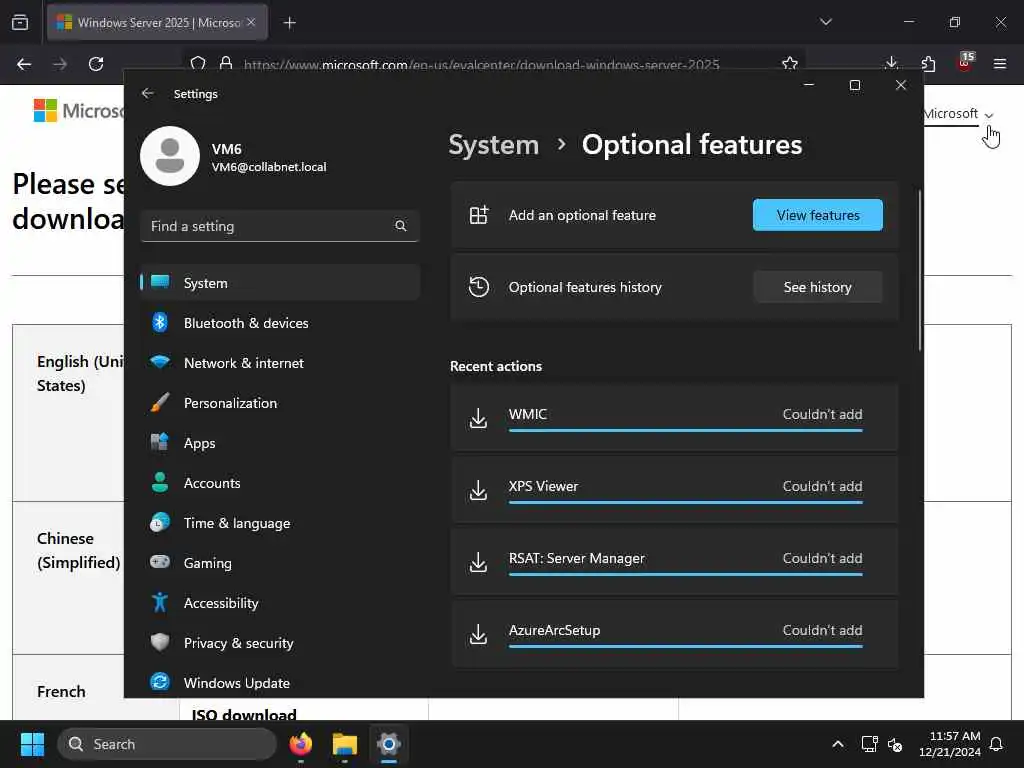1024x768 pixels.
Task: Click the Personalization paintbrush icon
Action: [160, 402]
